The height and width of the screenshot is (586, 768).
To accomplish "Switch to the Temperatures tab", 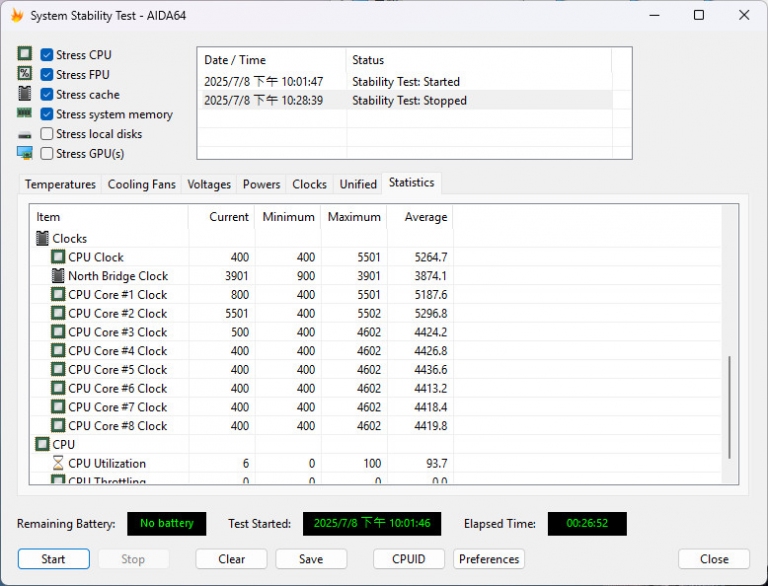I will [x=60, y=184].
